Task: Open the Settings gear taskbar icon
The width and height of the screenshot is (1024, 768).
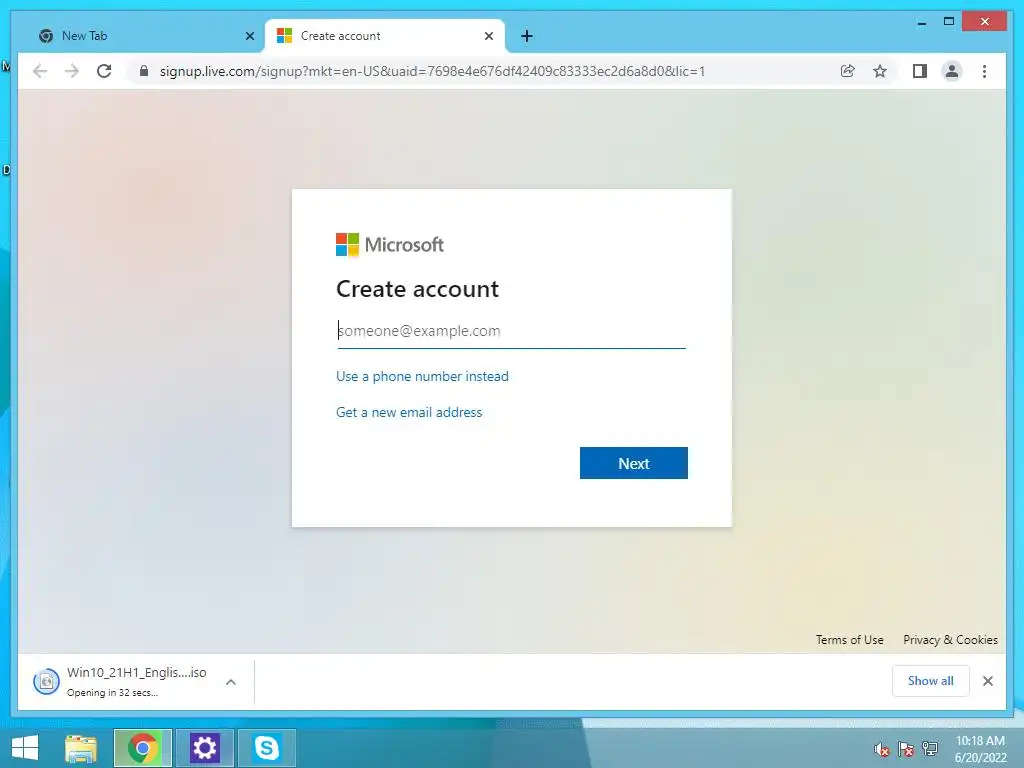Action: click(204, 748)
